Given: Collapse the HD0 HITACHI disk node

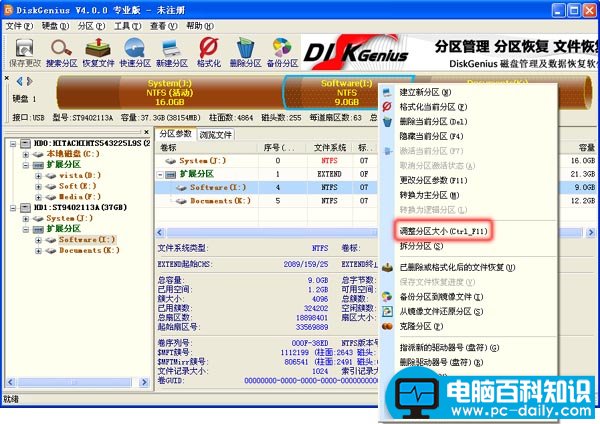Looking at the screenshot, I should click(13, 144).
